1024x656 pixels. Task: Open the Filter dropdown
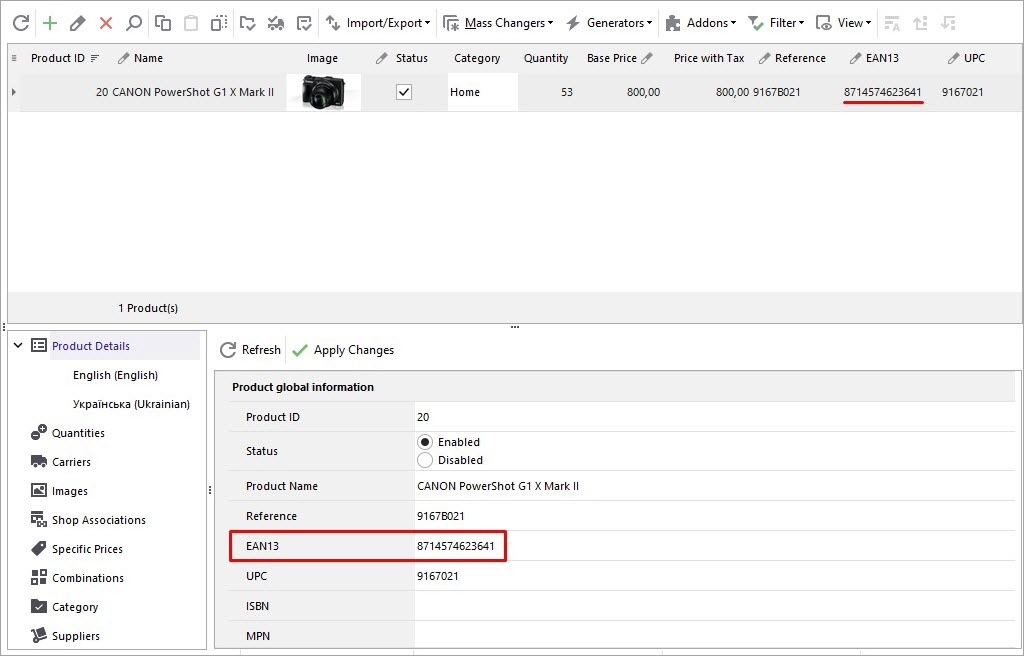776,23
